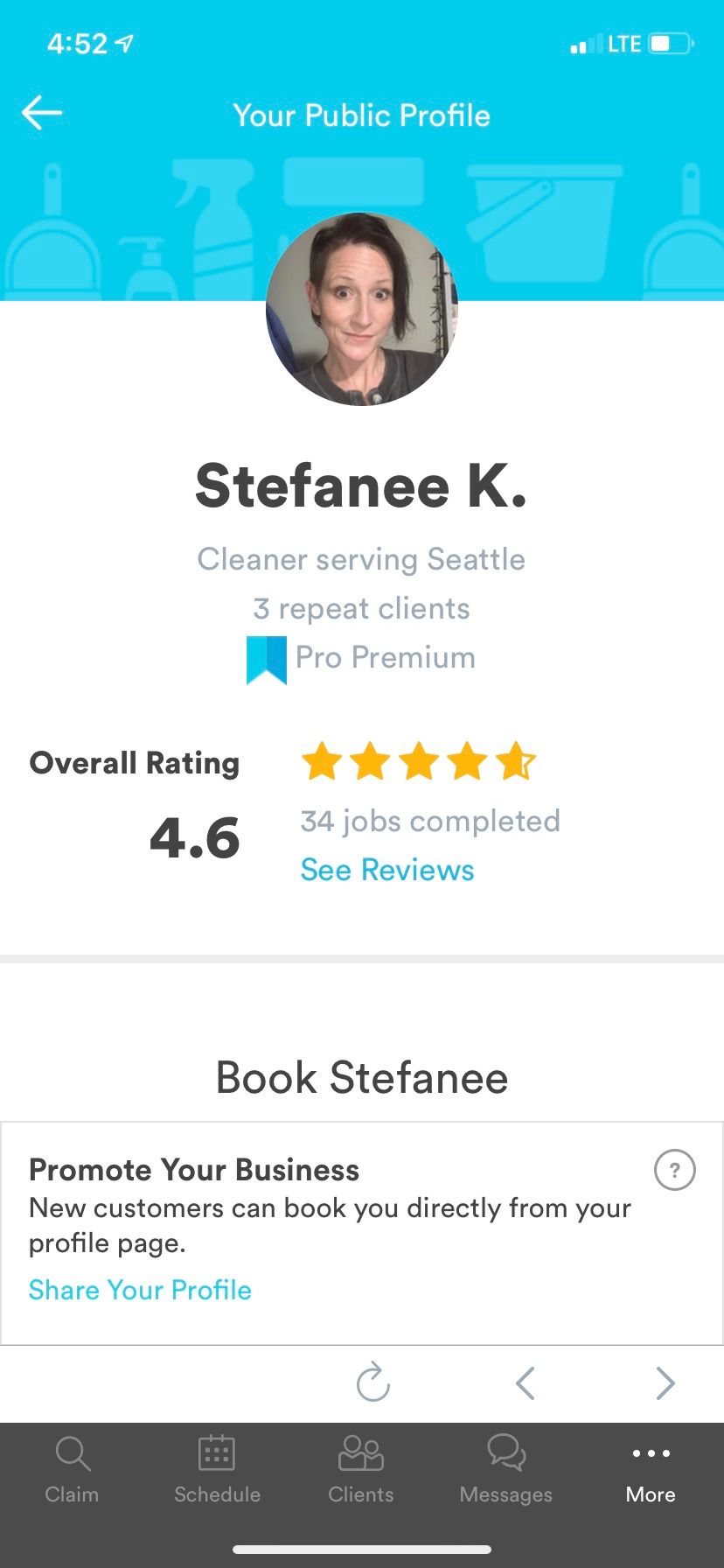
Task: Go to previous page chevron
Action: (525, 1382)
